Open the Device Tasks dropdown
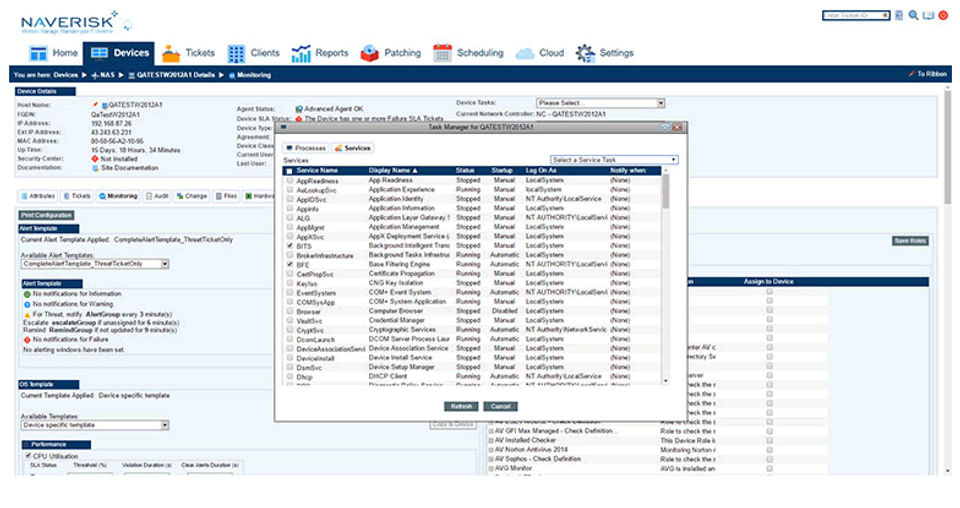 tap(600, 103)
